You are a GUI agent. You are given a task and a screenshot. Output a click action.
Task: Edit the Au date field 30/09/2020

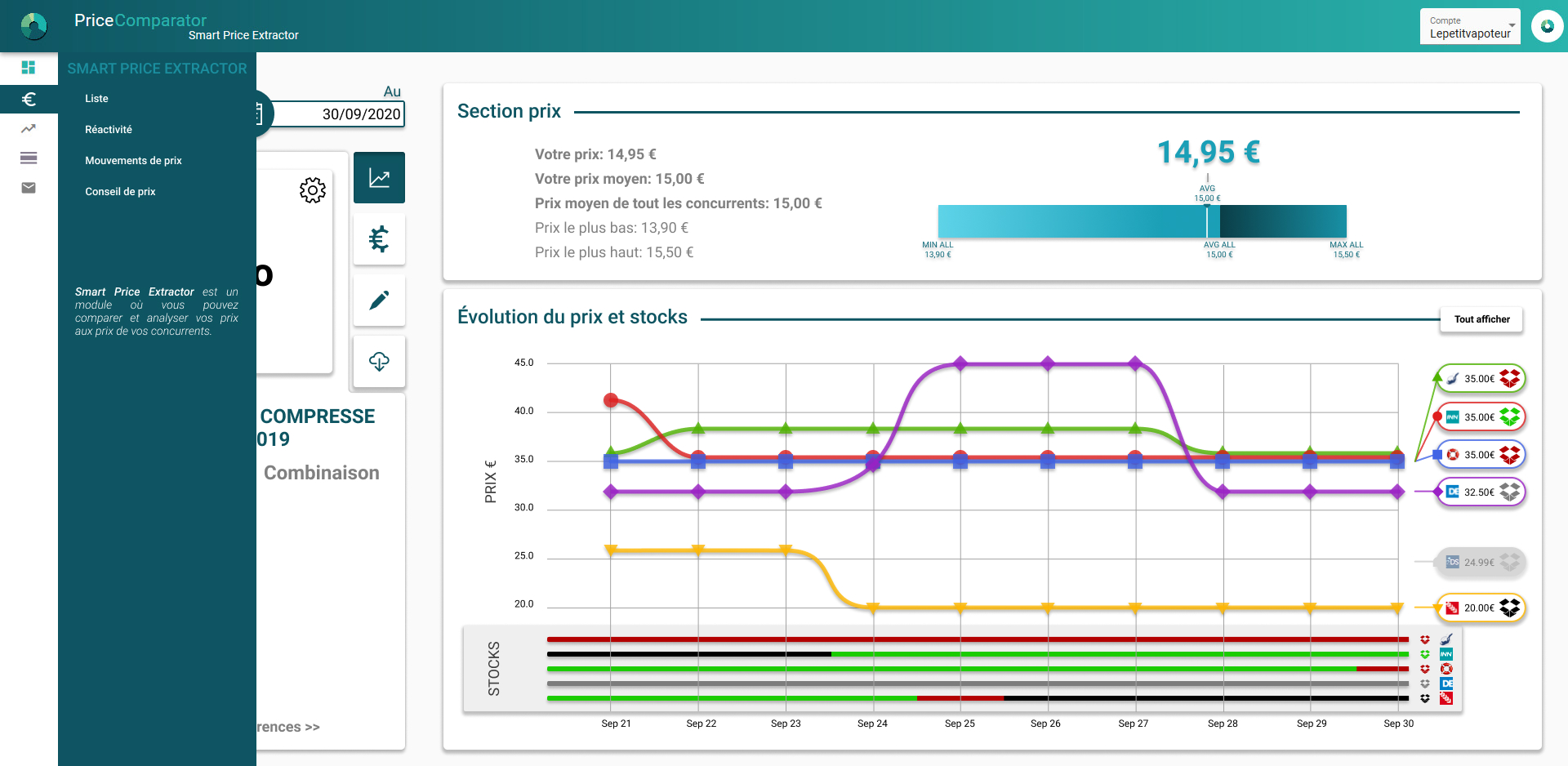coord(336,114)
